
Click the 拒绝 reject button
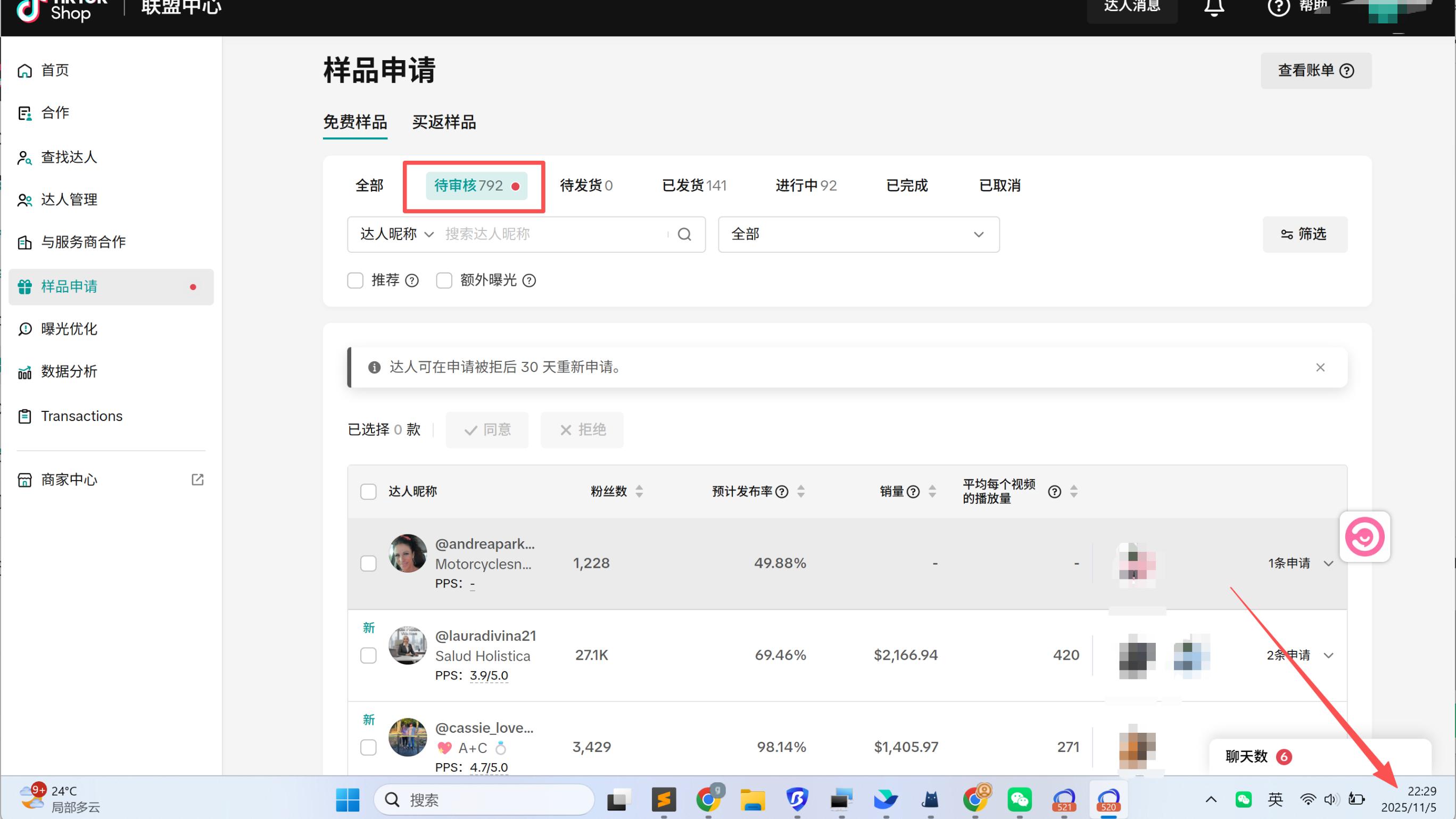[x=582, y=429]
